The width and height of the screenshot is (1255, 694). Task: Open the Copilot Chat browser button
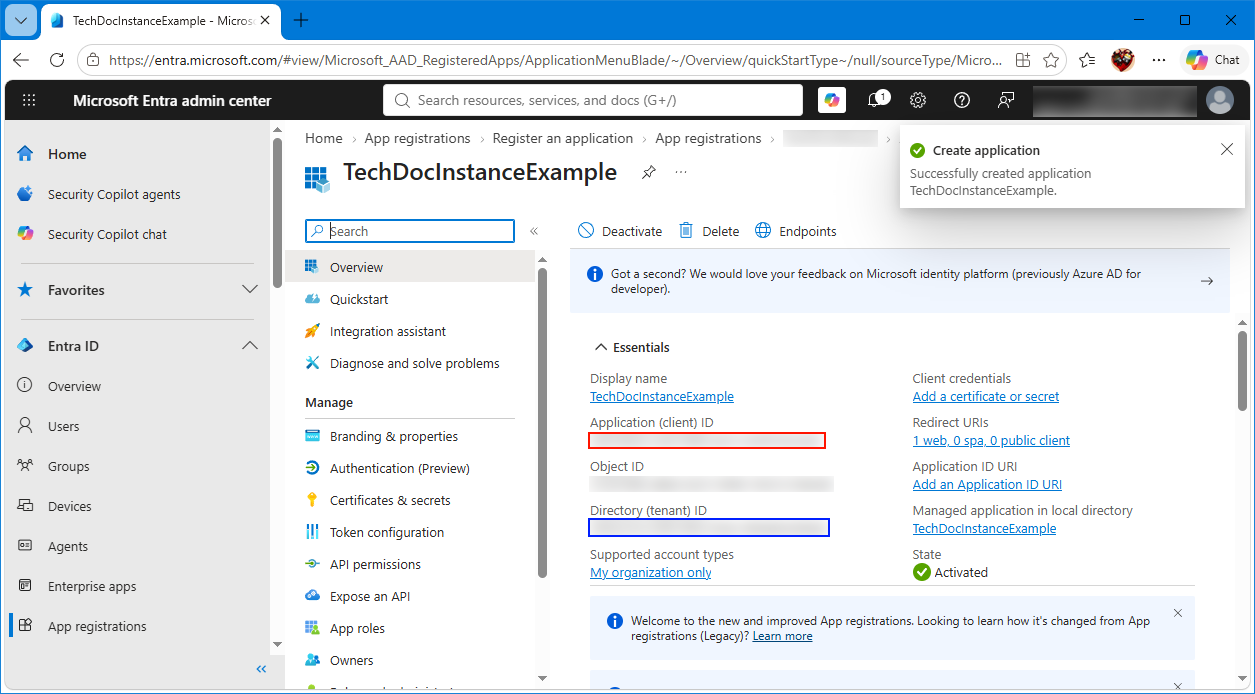coord(1213,60)
